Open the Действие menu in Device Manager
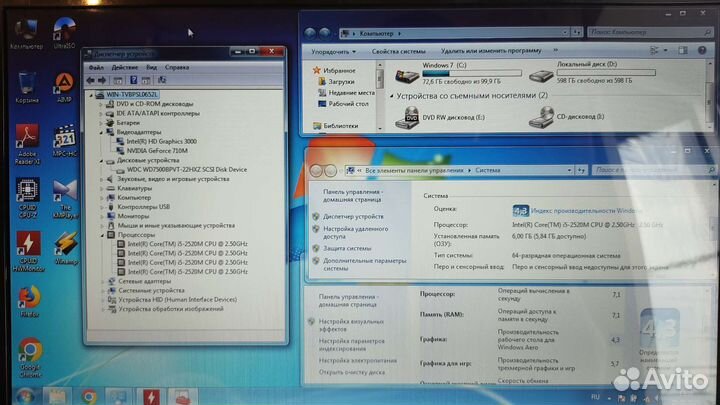 click(124, 68)
